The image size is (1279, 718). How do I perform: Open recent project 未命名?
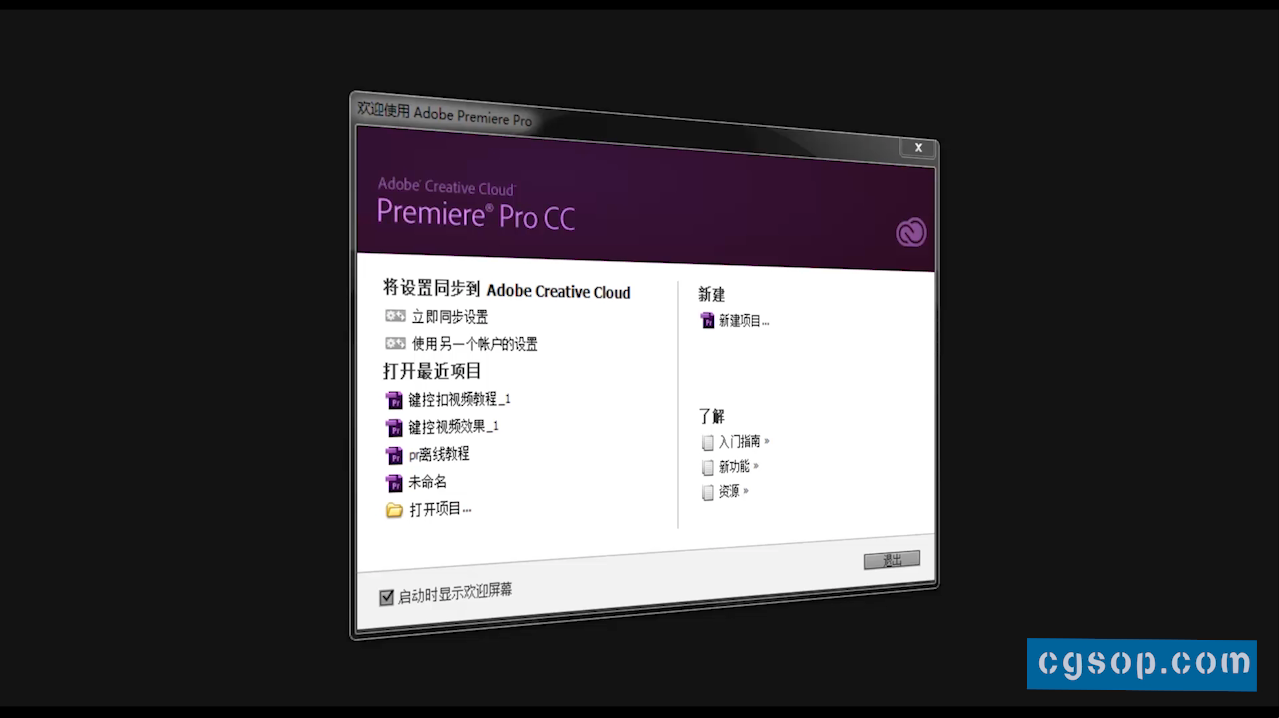pyautogui.click(x=428, y=482)
